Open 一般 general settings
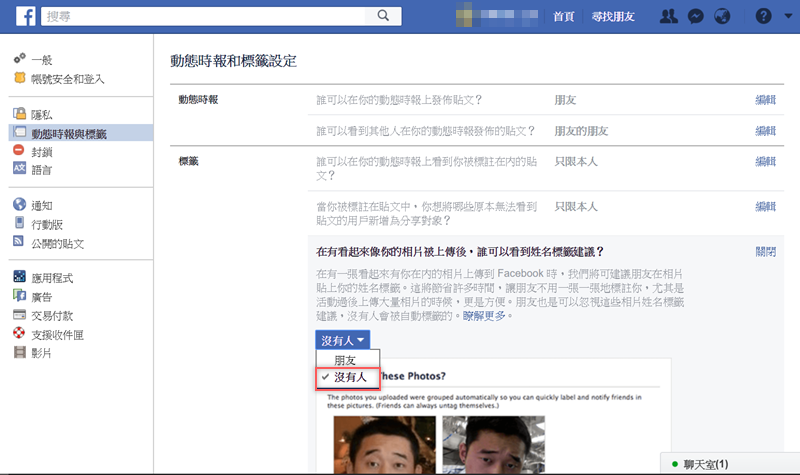 (x=42, y=60)
